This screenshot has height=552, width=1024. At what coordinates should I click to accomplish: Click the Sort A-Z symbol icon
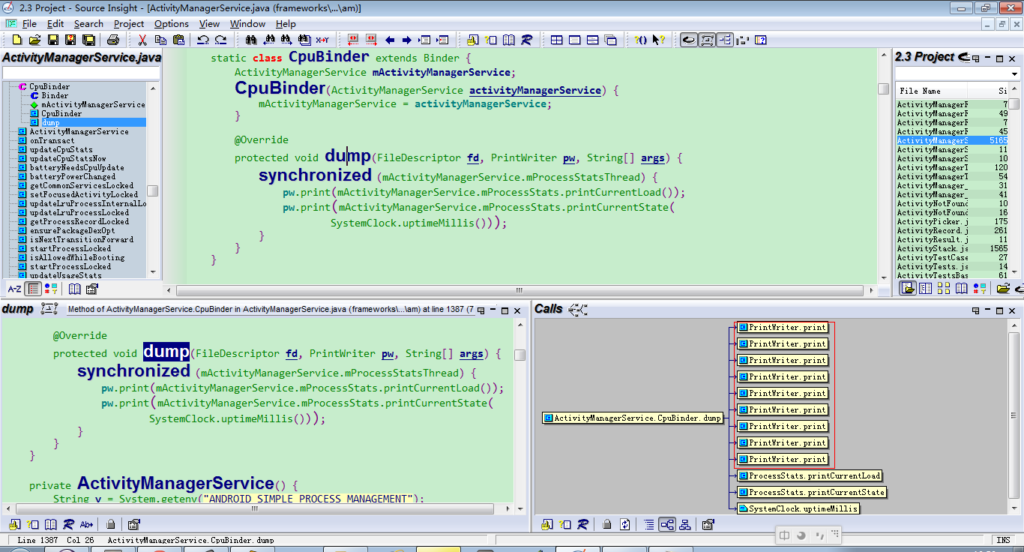click(x=14, y=289)
